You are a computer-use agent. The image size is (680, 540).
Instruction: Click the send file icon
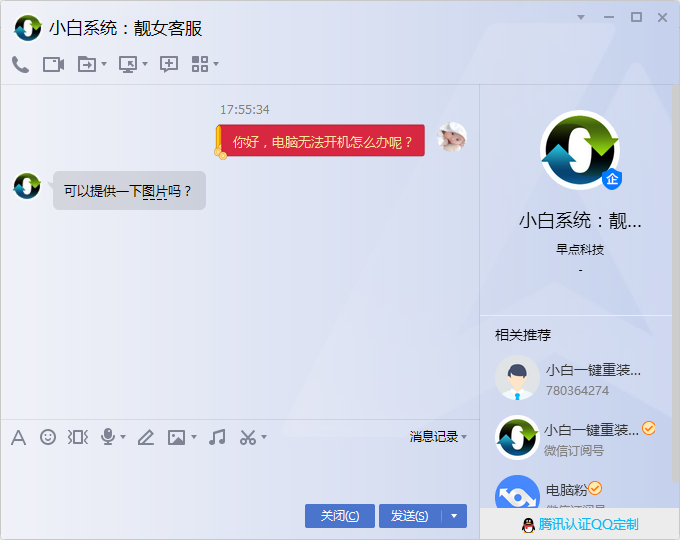(x=87, y=64)
